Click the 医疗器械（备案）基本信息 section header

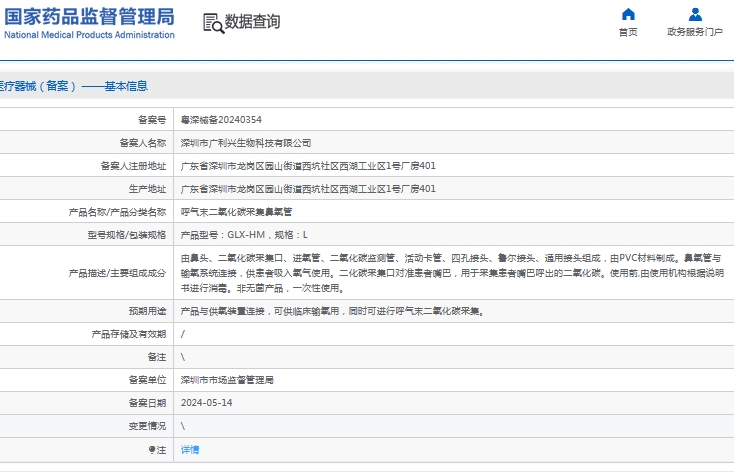pyautogui.click(x=73, y=86)
